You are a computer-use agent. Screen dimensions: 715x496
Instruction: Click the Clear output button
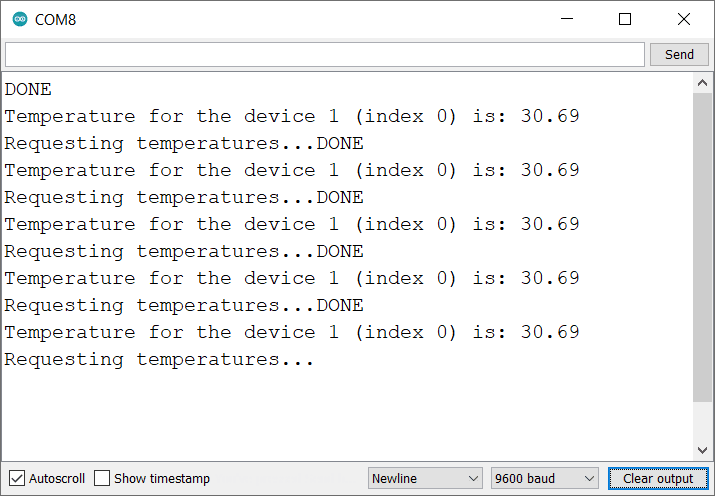(657, 478)
